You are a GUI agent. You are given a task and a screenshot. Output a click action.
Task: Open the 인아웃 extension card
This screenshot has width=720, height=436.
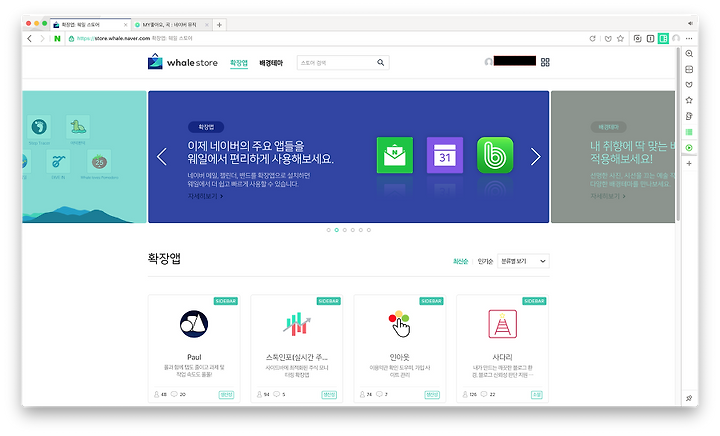(x=399, y=349)
